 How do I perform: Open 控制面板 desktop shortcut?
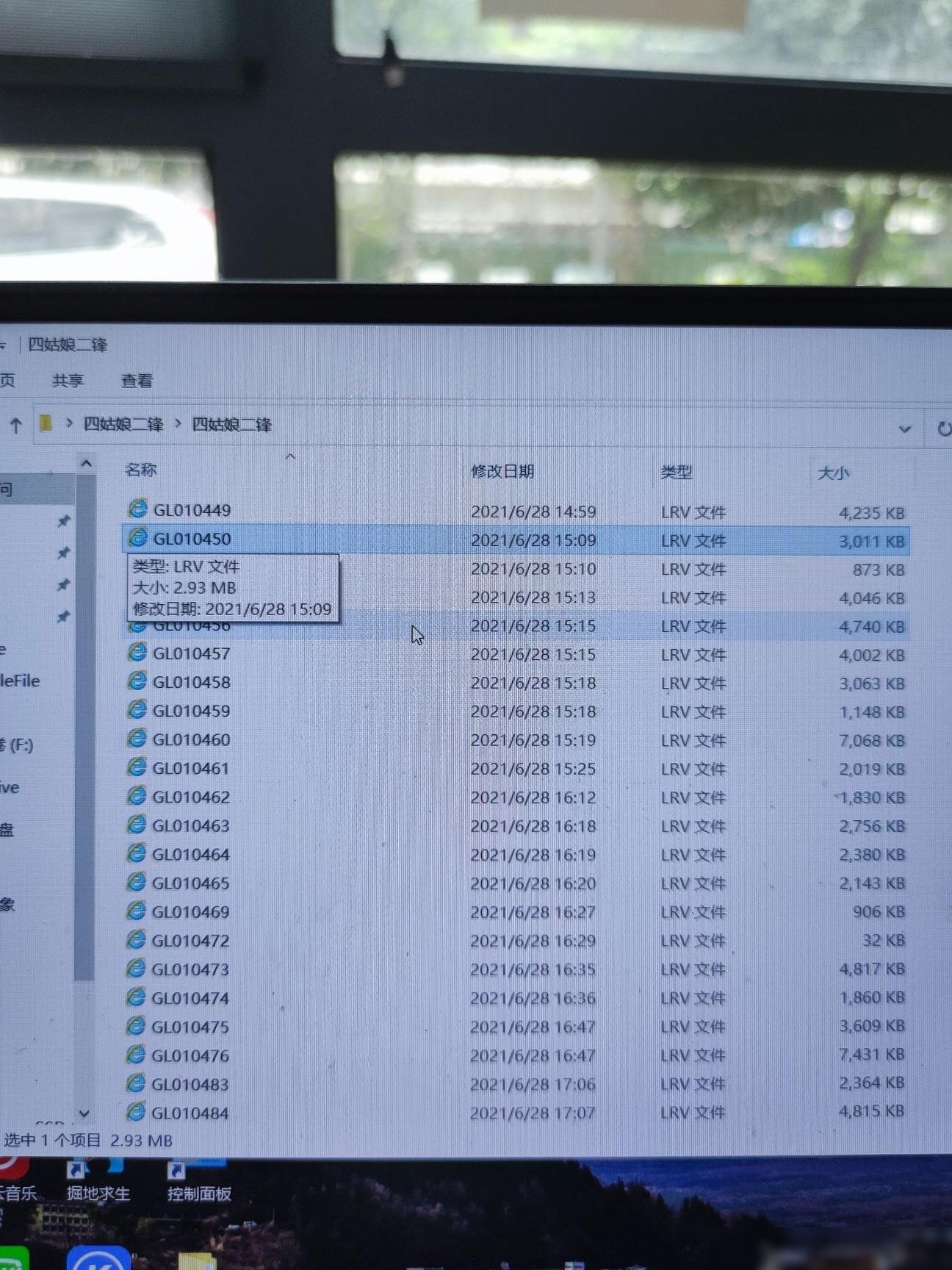(198, 1180)
